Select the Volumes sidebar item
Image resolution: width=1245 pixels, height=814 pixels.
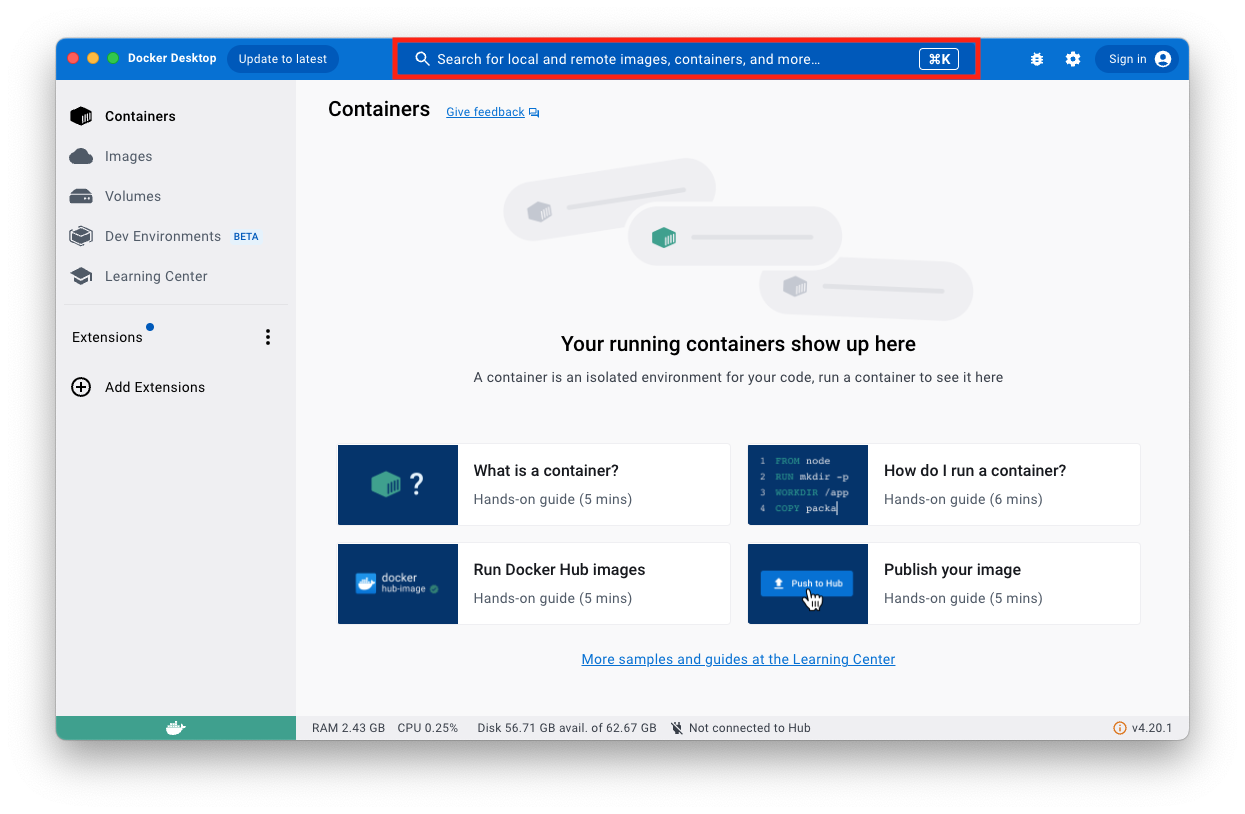pyautogui.click(x=176, y=196)
